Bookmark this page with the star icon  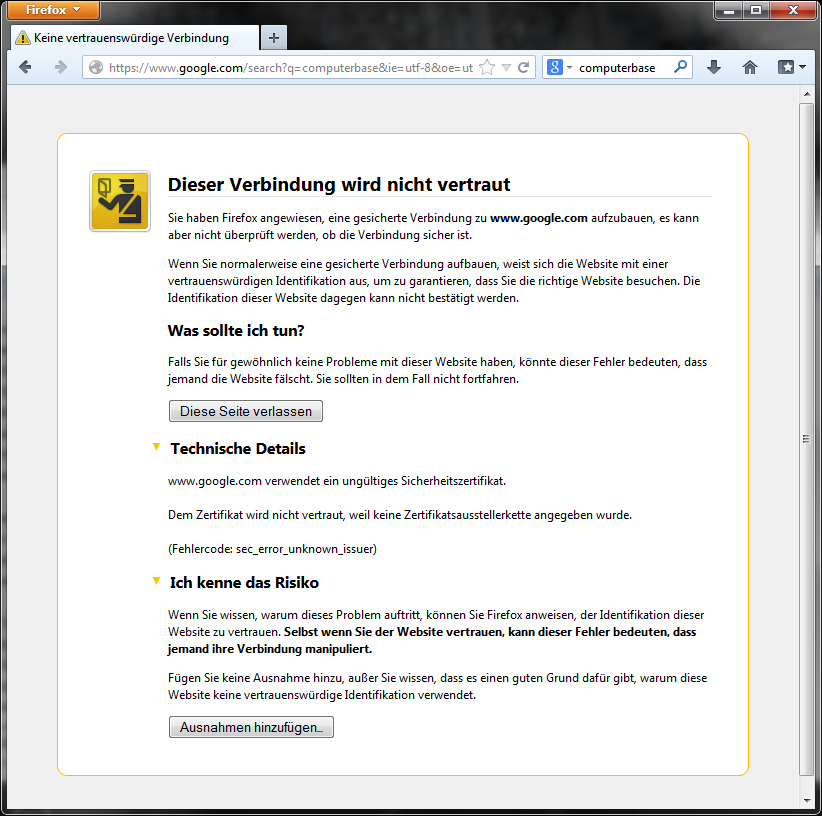487,67
